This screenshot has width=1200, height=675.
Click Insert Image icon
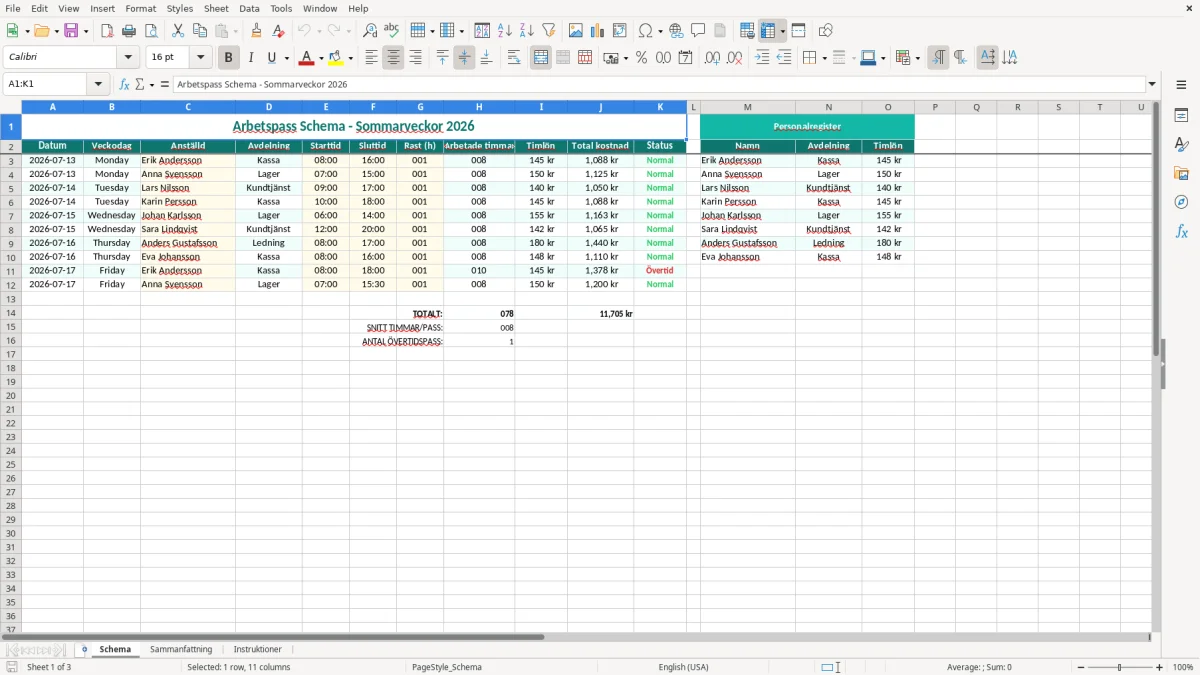(576, 31)
